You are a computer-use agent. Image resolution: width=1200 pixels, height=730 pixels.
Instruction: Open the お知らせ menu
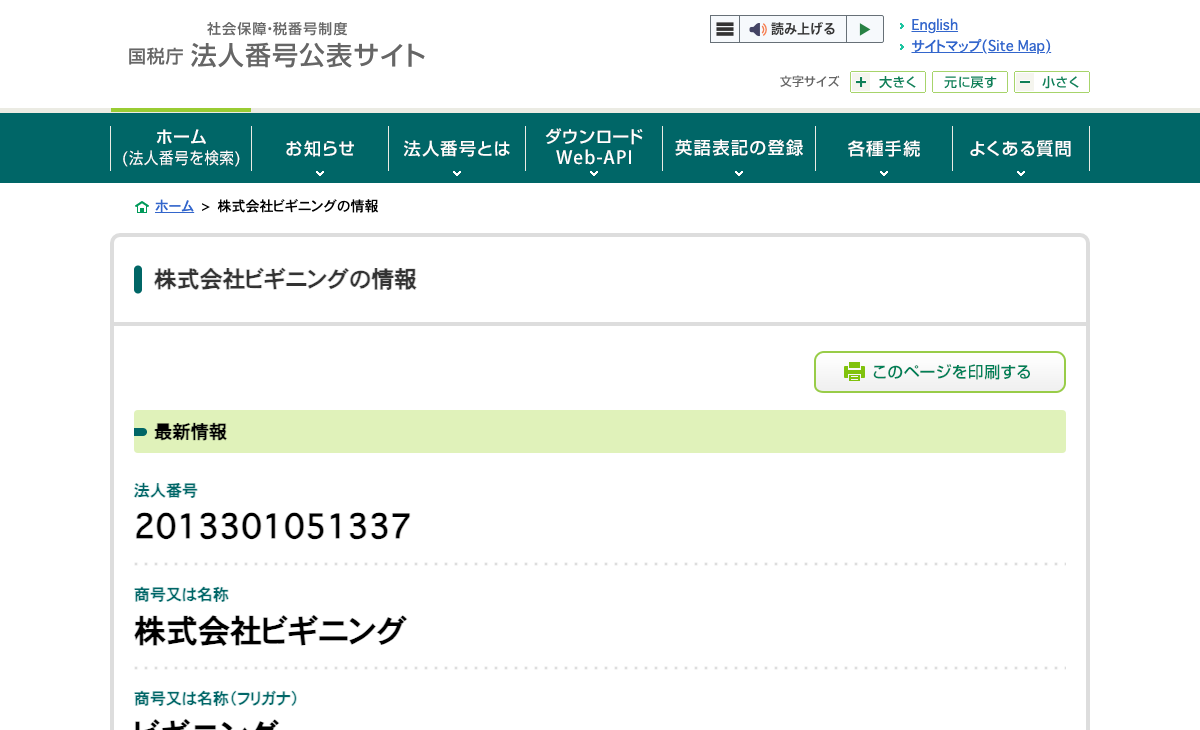320,148
